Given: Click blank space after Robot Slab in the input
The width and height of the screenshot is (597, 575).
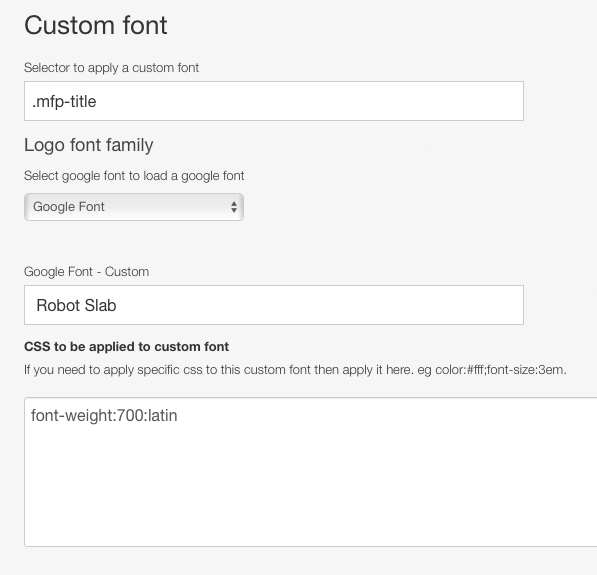Looking at the screenshot, I should [x=320, y=305].
